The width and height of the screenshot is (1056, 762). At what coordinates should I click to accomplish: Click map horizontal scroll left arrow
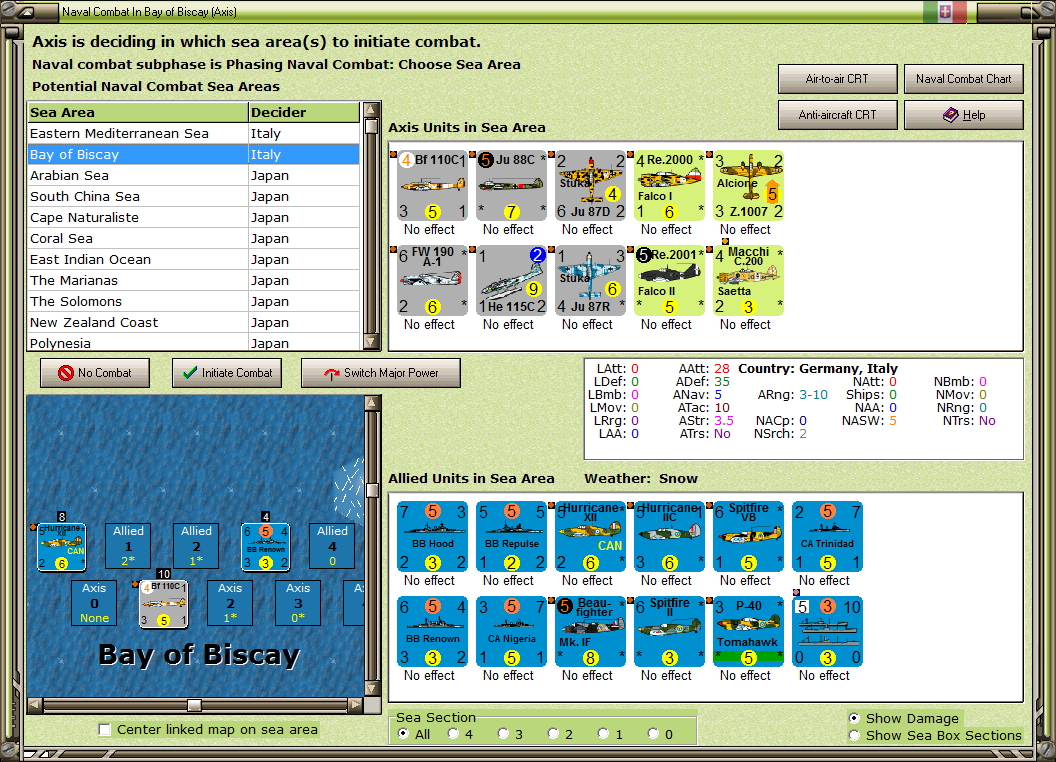click(35, 705)
